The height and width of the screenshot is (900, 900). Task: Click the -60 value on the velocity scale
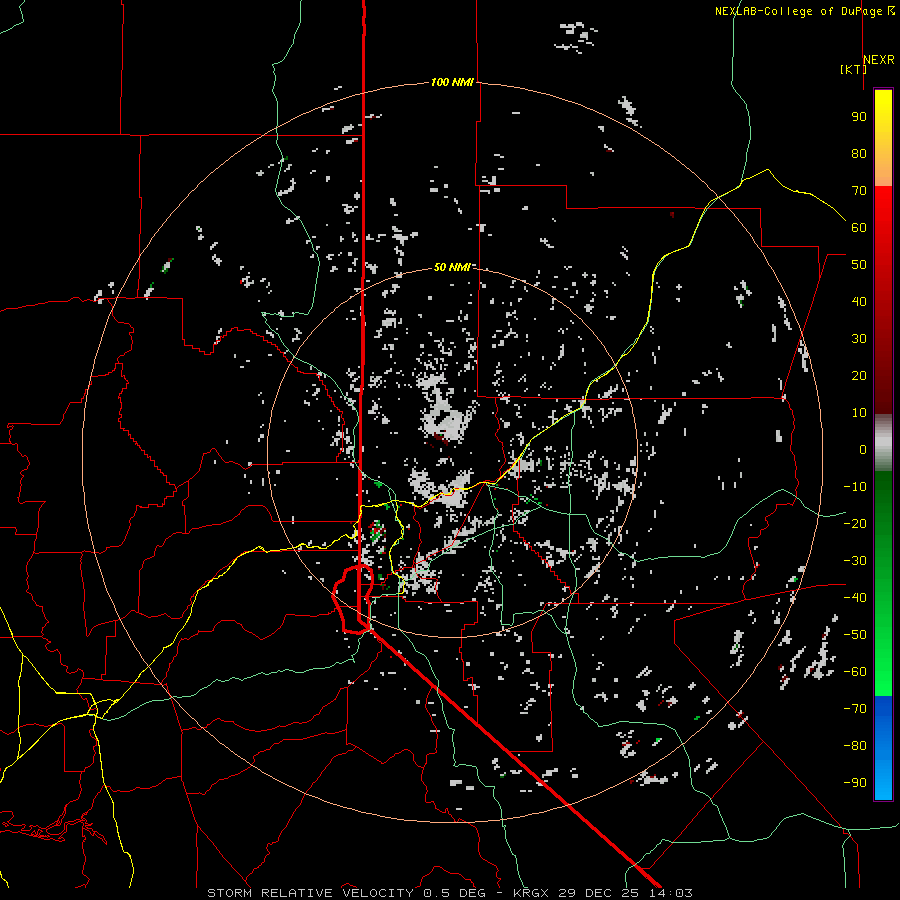pyautogui.click(x=855, y=672)
